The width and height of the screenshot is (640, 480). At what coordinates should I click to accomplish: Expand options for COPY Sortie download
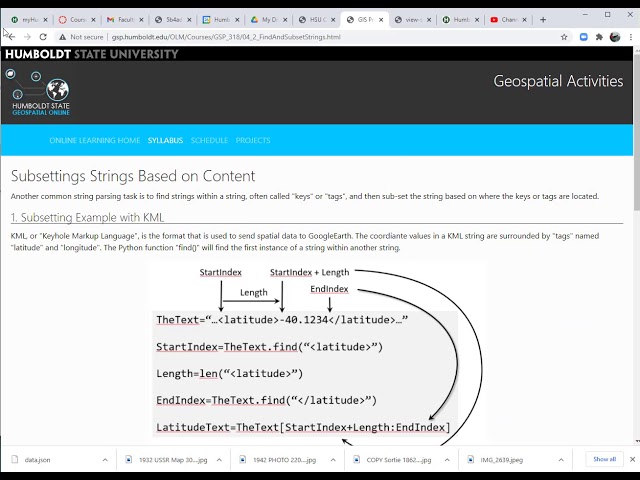click(x=447, y=460)
